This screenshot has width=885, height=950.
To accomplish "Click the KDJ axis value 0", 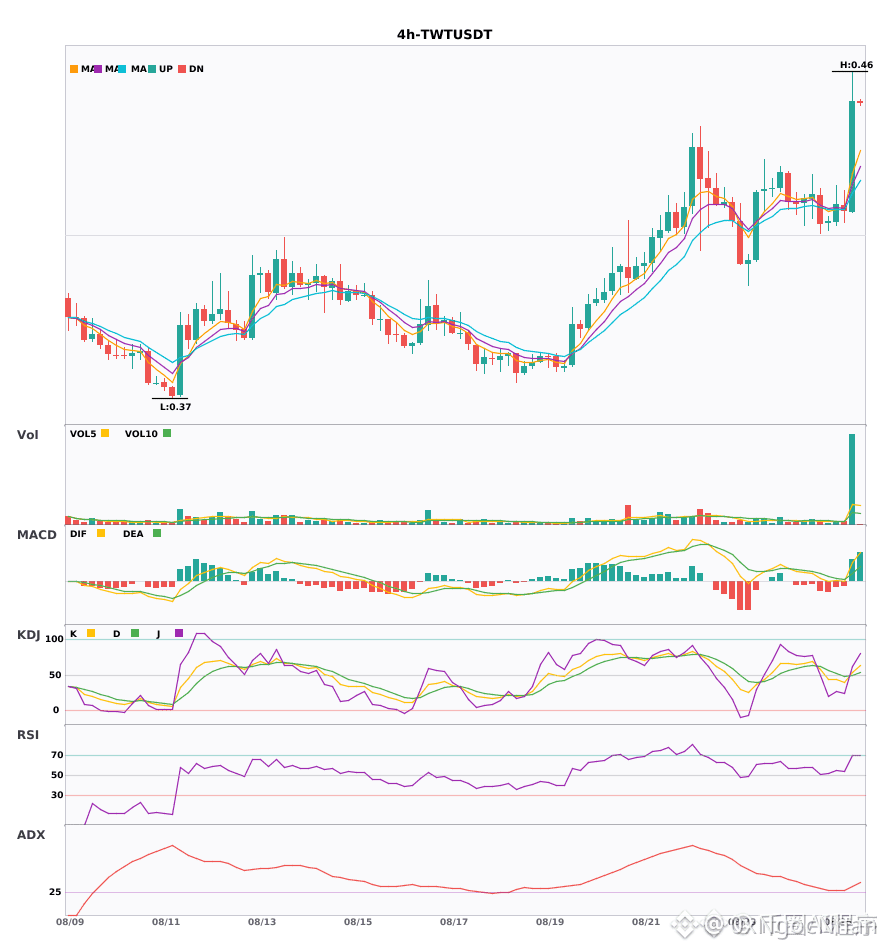I will [x=56, y=710].
